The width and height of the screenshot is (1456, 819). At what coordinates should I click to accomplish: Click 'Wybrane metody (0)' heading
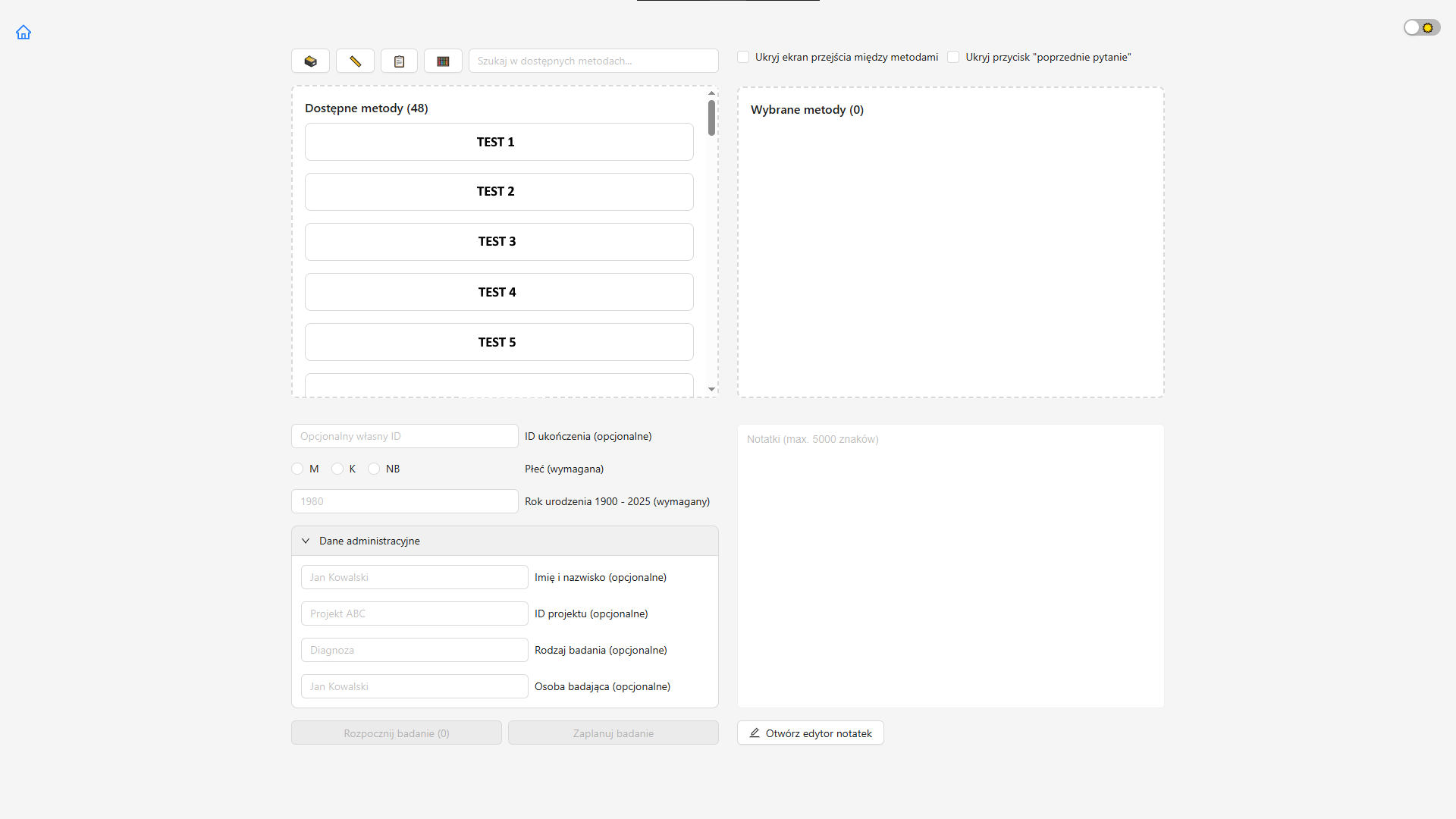807,110
